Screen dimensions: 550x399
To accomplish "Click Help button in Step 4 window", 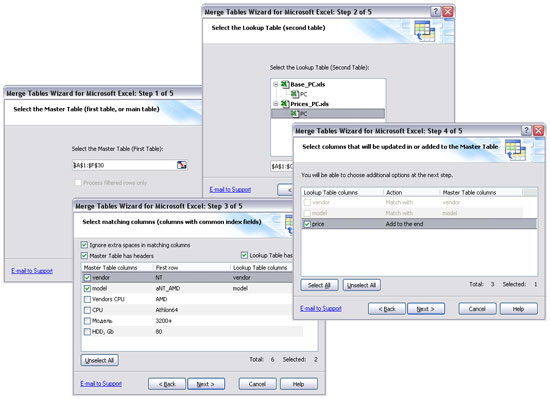I will point(518,309).
